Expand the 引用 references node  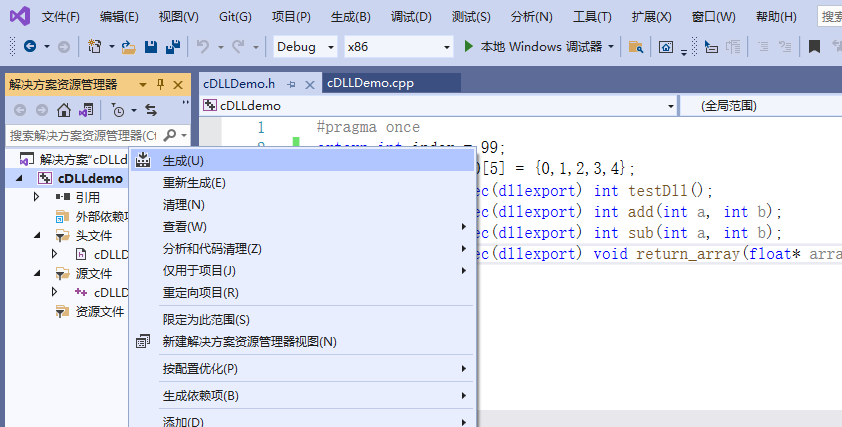37,197
